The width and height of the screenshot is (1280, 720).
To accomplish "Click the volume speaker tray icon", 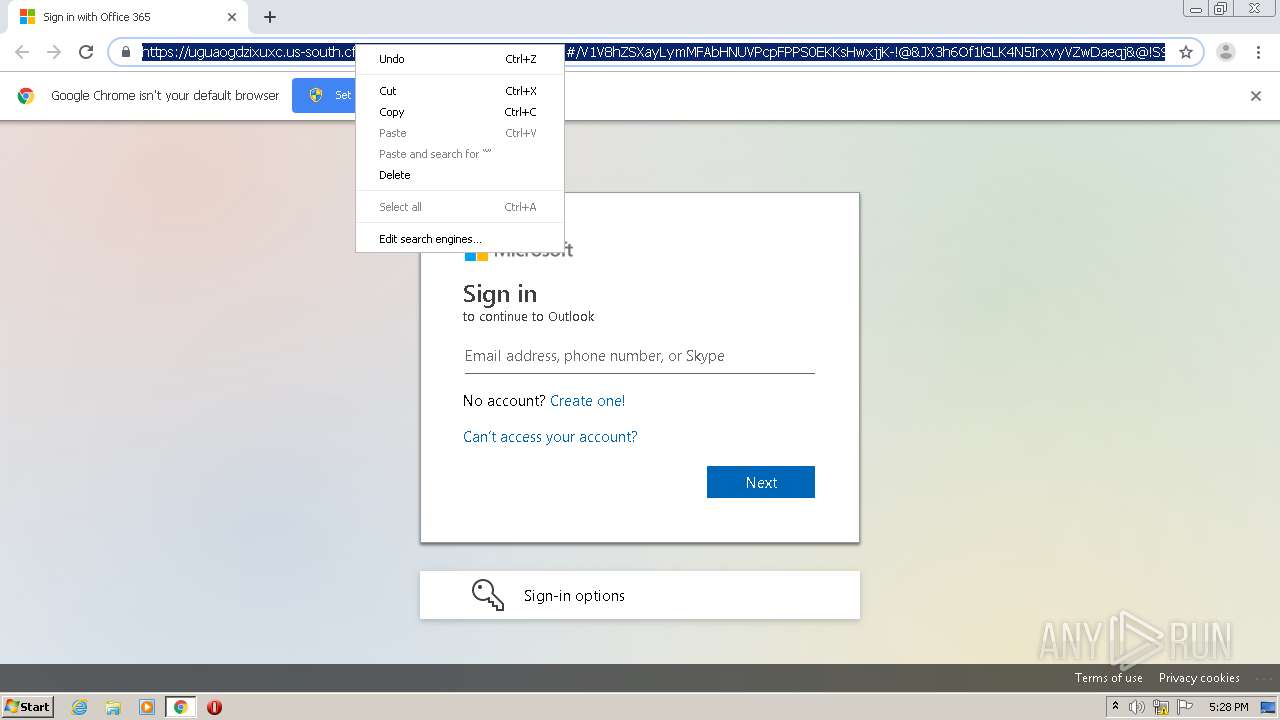I will [x=1137, y=707].
